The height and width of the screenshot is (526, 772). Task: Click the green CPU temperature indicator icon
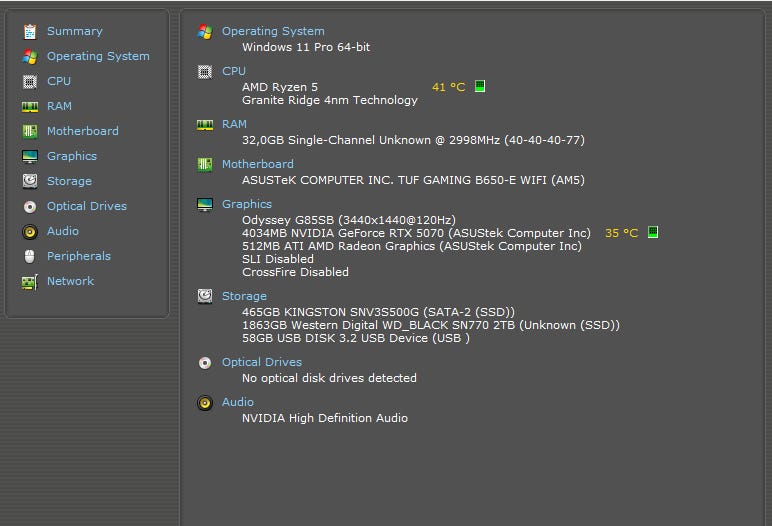pos(480,86)
